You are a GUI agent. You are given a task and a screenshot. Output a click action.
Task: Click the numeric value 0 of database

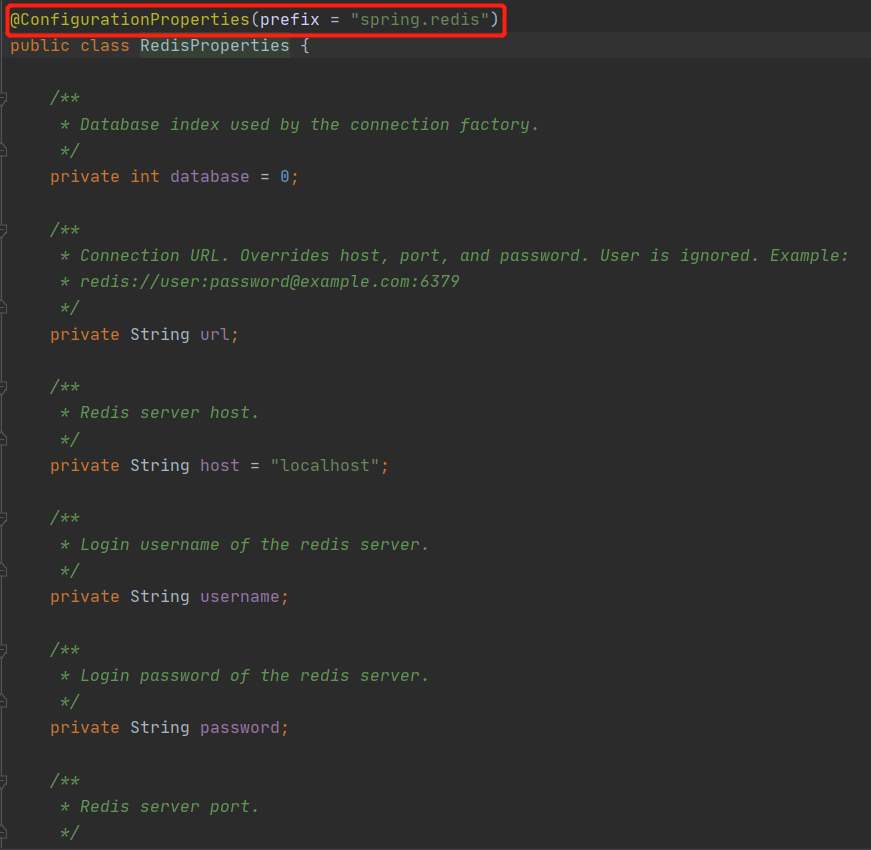click(284, 177)
